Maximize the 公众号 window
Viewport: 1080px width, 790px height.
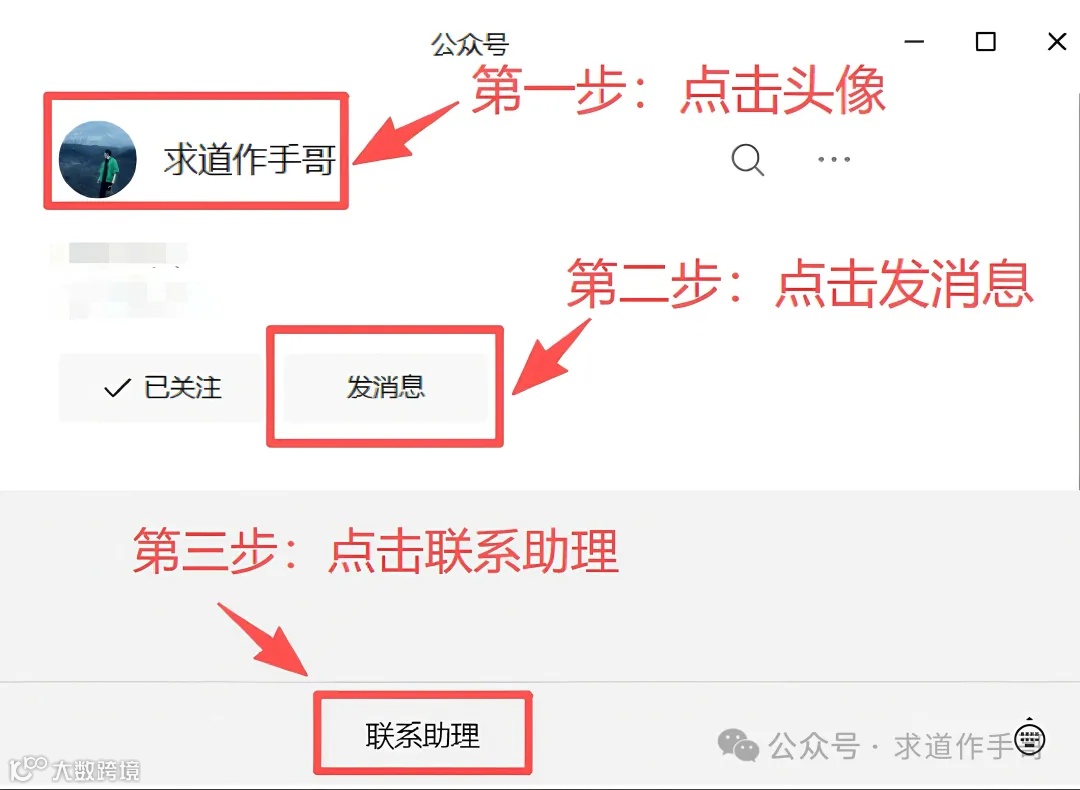[986, 42]
